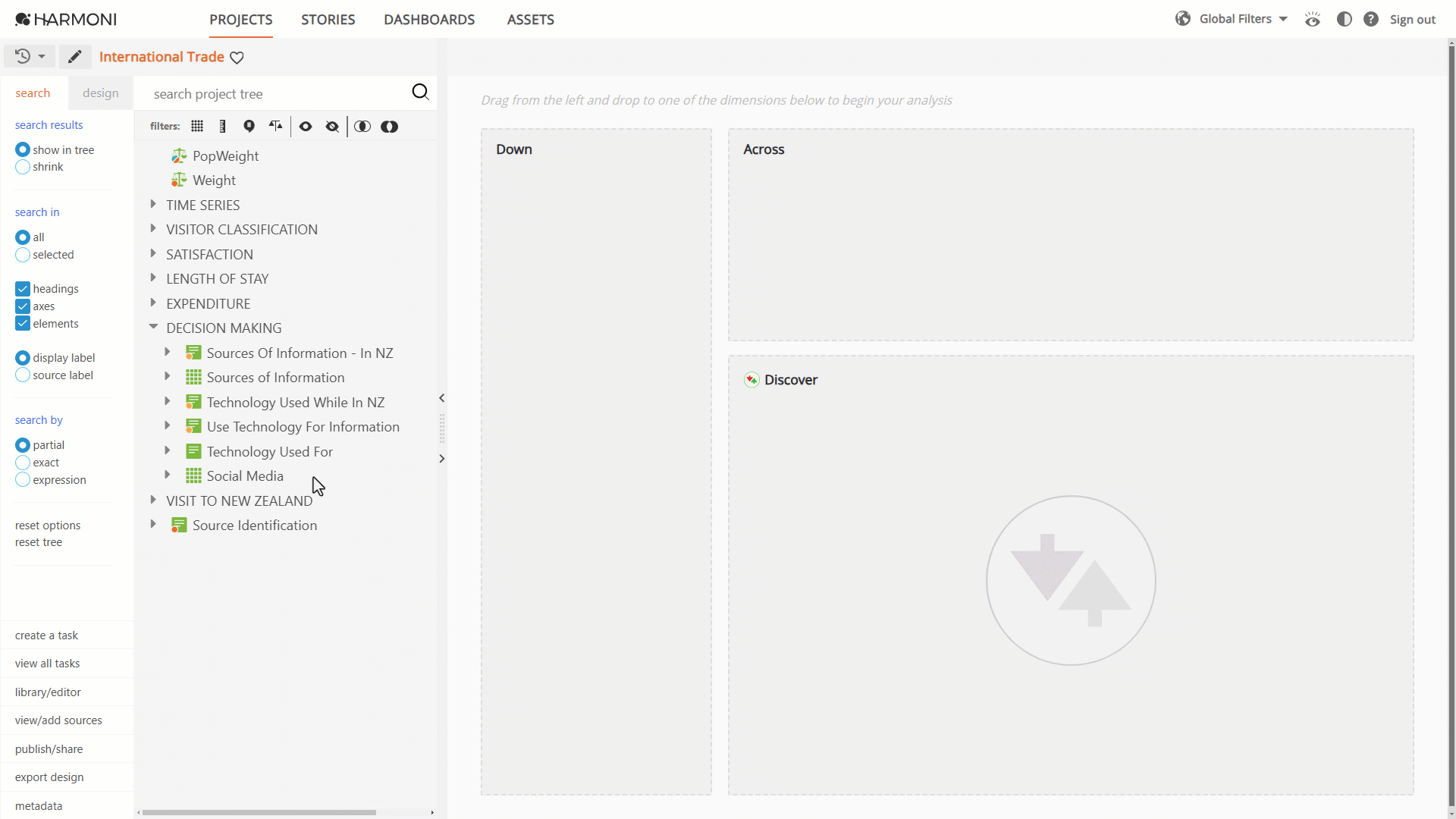1456x819 pixels.
Task: Expand VISITOR CLASSIFICATION node
Action: pyautogui.click(x=153, y=228)
